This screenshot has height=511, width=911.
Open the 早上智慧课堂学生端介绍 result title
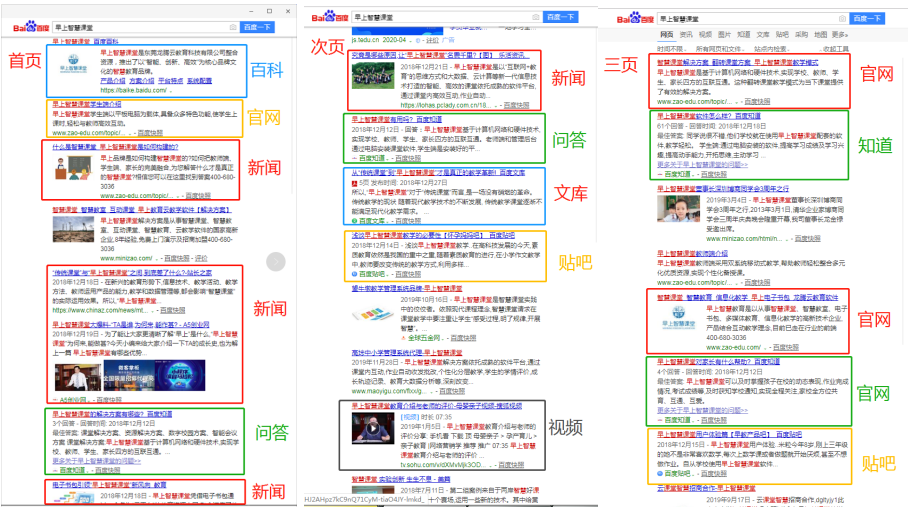87,104
